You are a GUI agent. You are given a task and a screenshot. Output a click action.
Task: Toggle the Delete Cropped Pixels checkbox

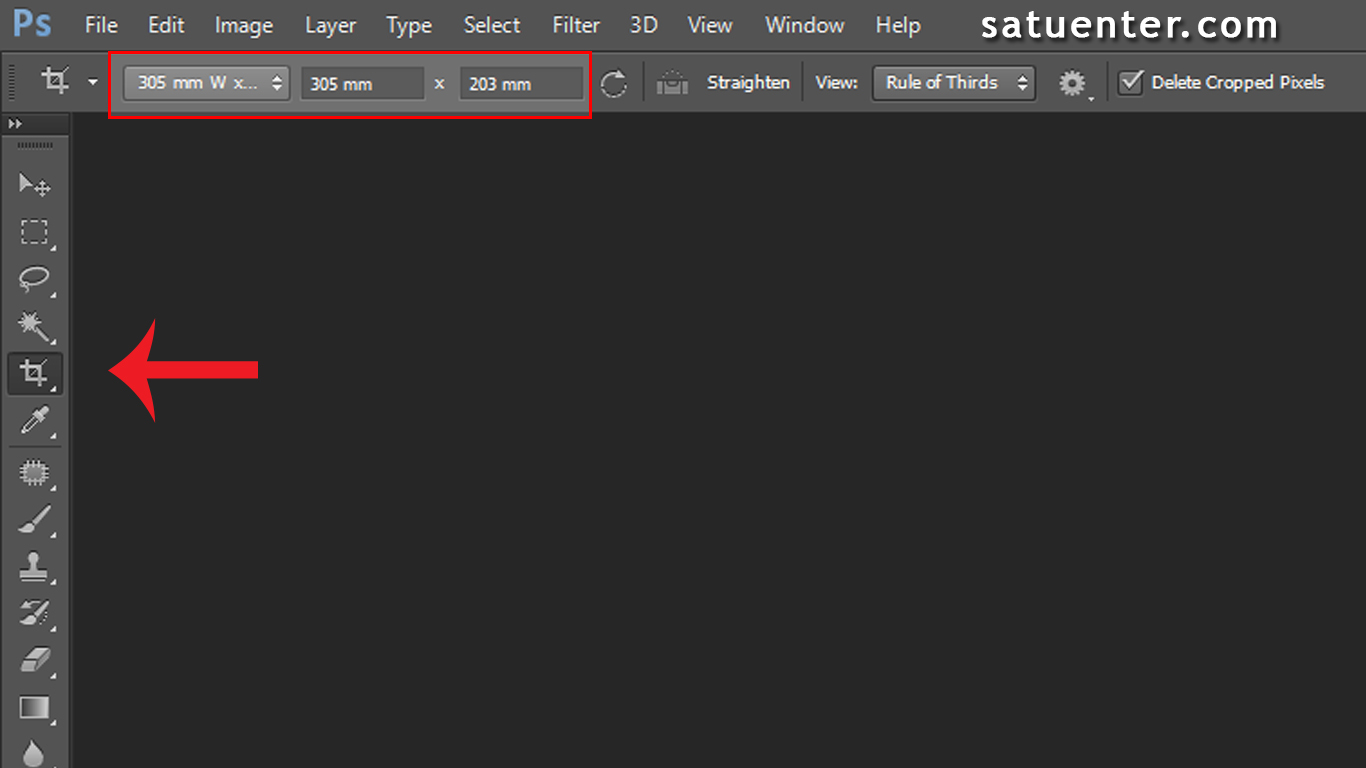click(x=1130, y=82)
